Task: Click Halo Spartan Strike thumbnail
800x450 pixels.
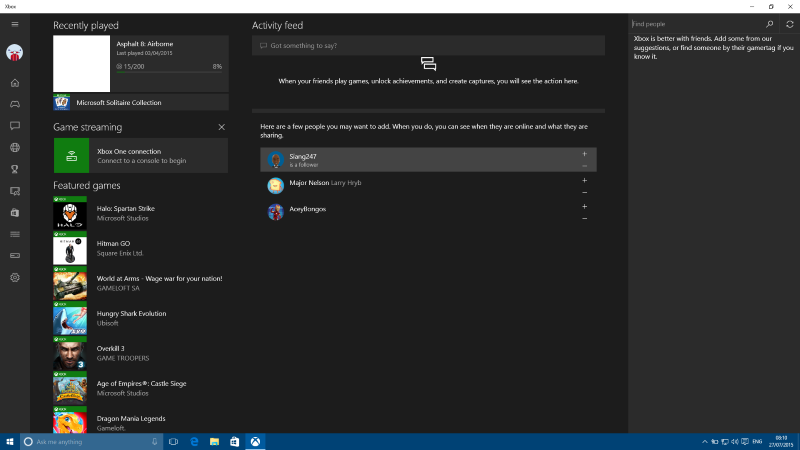Action: coord(70,213)
